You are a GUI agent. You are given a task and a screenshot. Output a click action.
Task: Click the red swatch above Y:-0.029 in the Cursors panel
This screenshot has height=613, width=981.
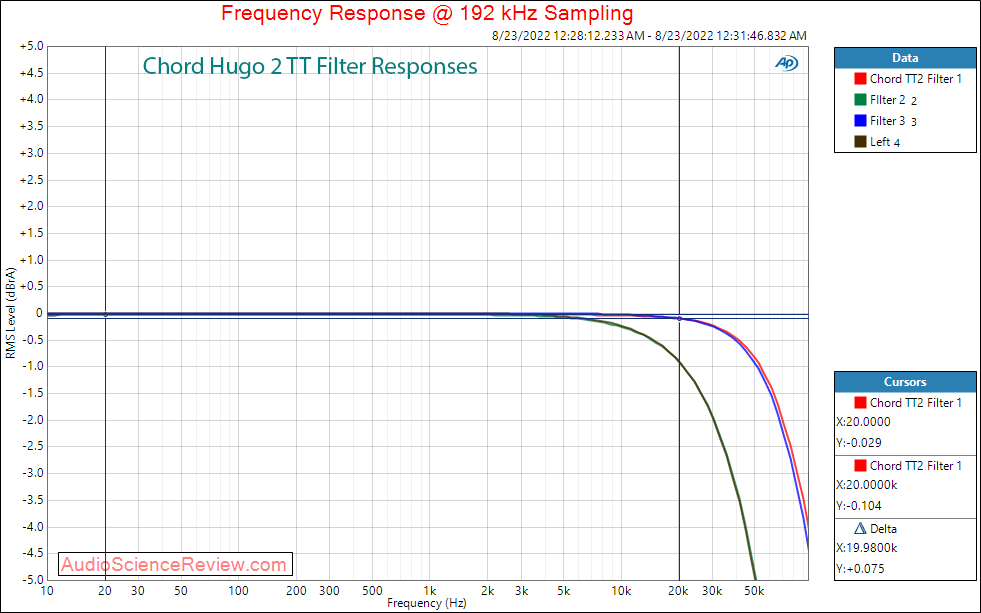point(860,403)
